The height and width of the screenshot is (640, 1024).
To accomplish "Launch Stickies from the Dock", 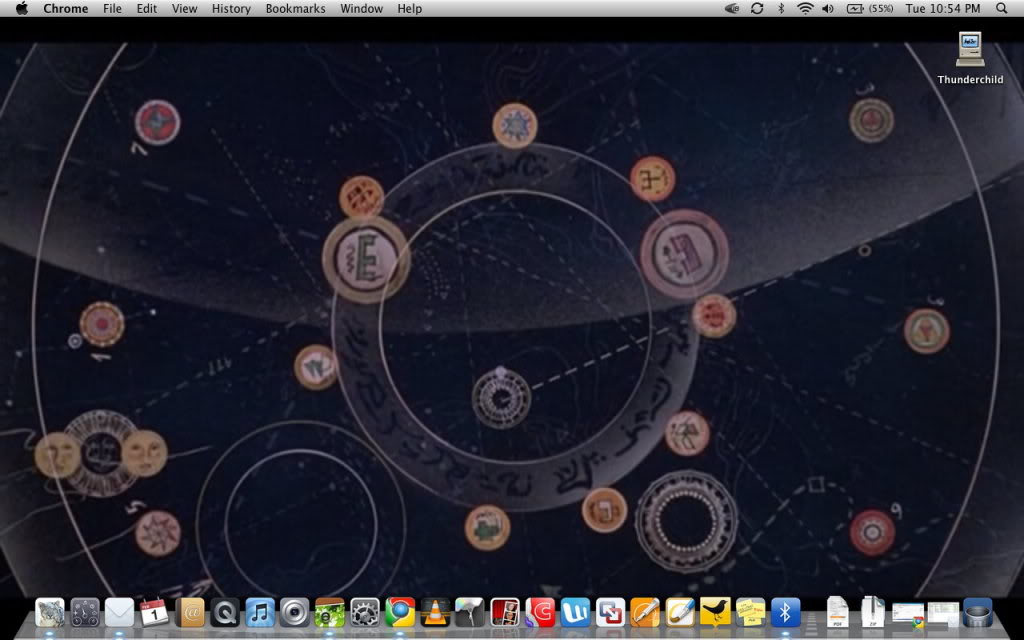I will pyautogui.click(x=750, y=613).
